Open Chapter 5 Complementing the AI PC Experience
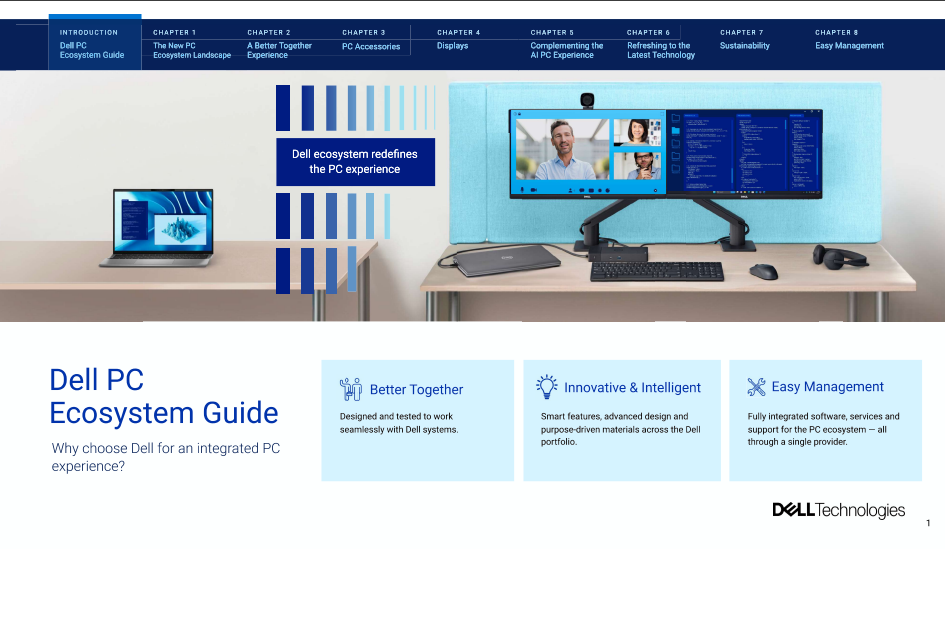Screen dimensions: 945x624 pyautogui.click(x=566, y=45)
